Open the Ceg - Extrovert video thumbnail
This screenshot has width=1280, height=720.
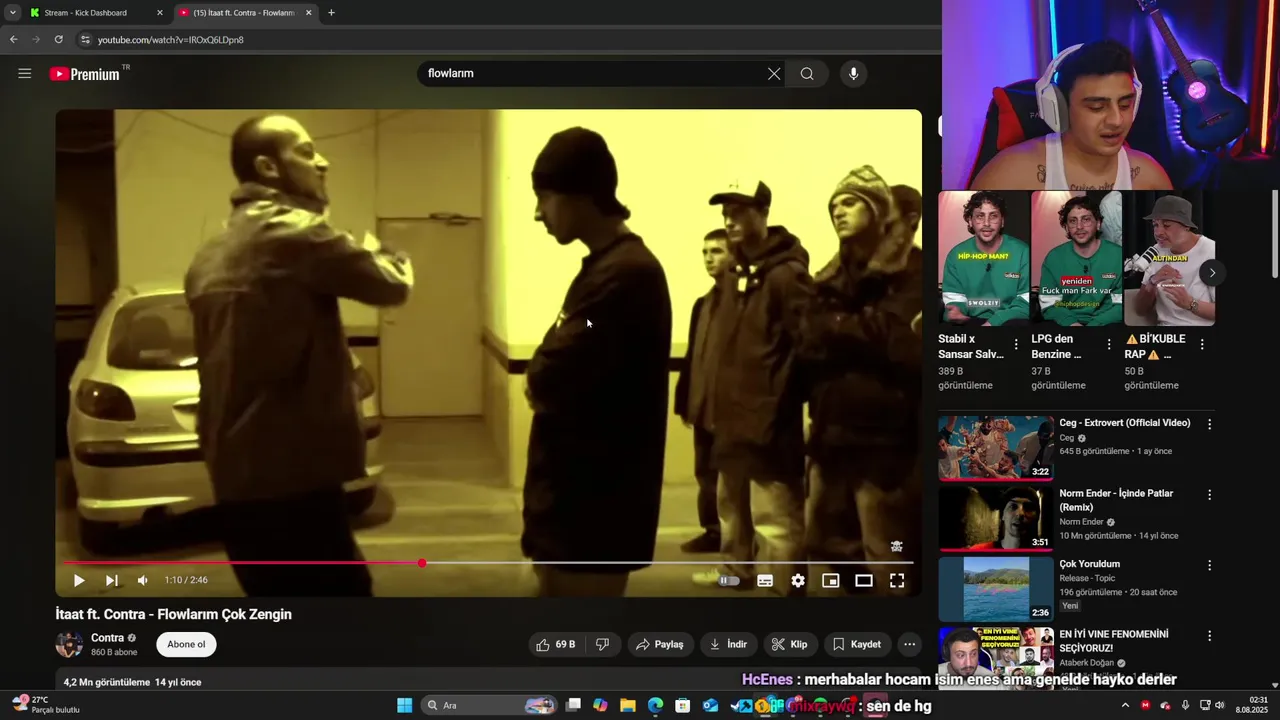996,448
